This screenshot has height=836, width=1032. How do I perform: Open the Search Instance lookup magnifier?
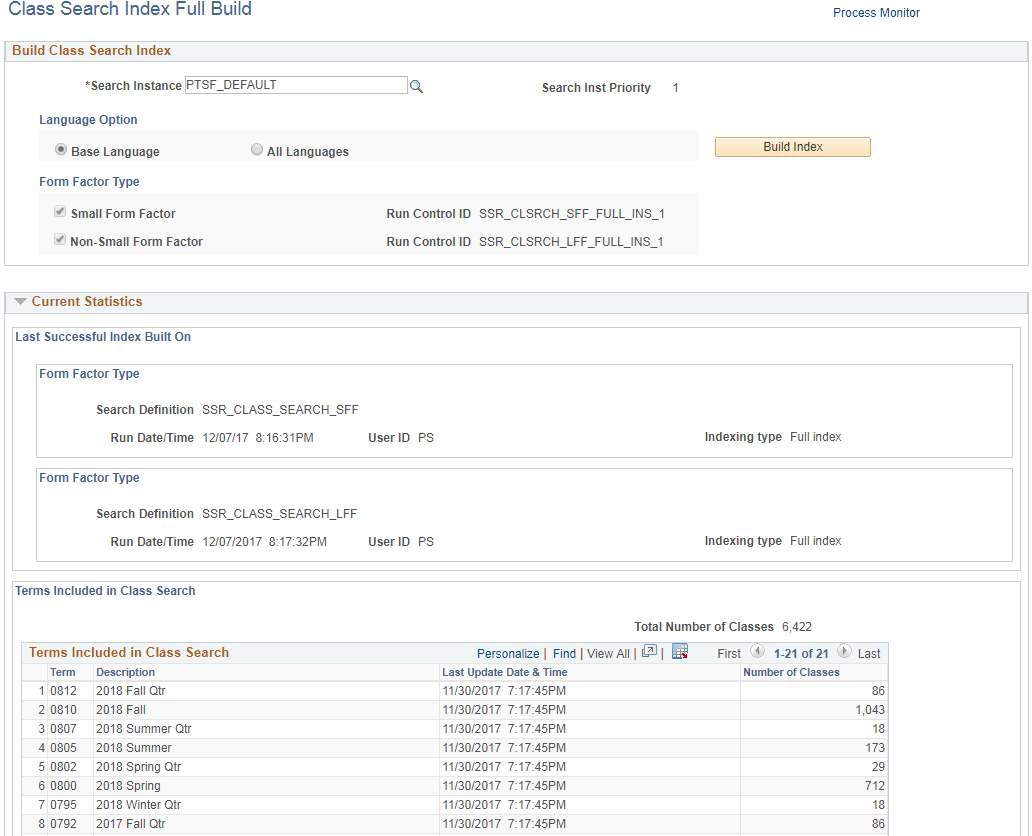click(416, 85)
